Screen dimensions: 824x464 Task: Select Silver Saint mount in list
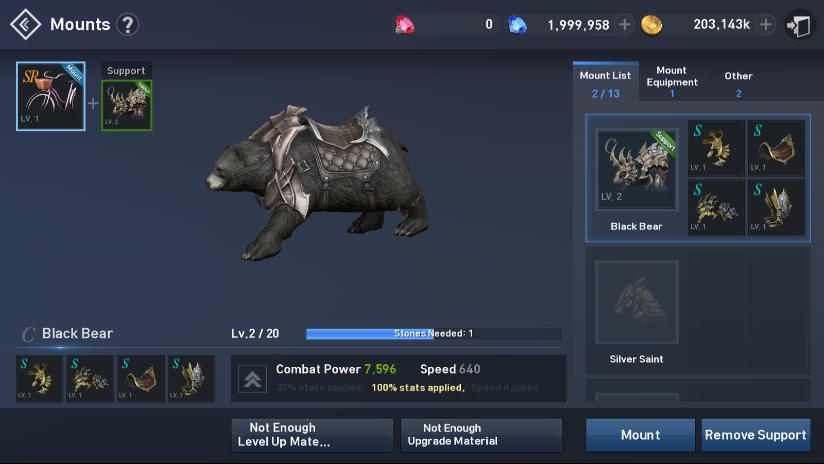tap(636, 312)
